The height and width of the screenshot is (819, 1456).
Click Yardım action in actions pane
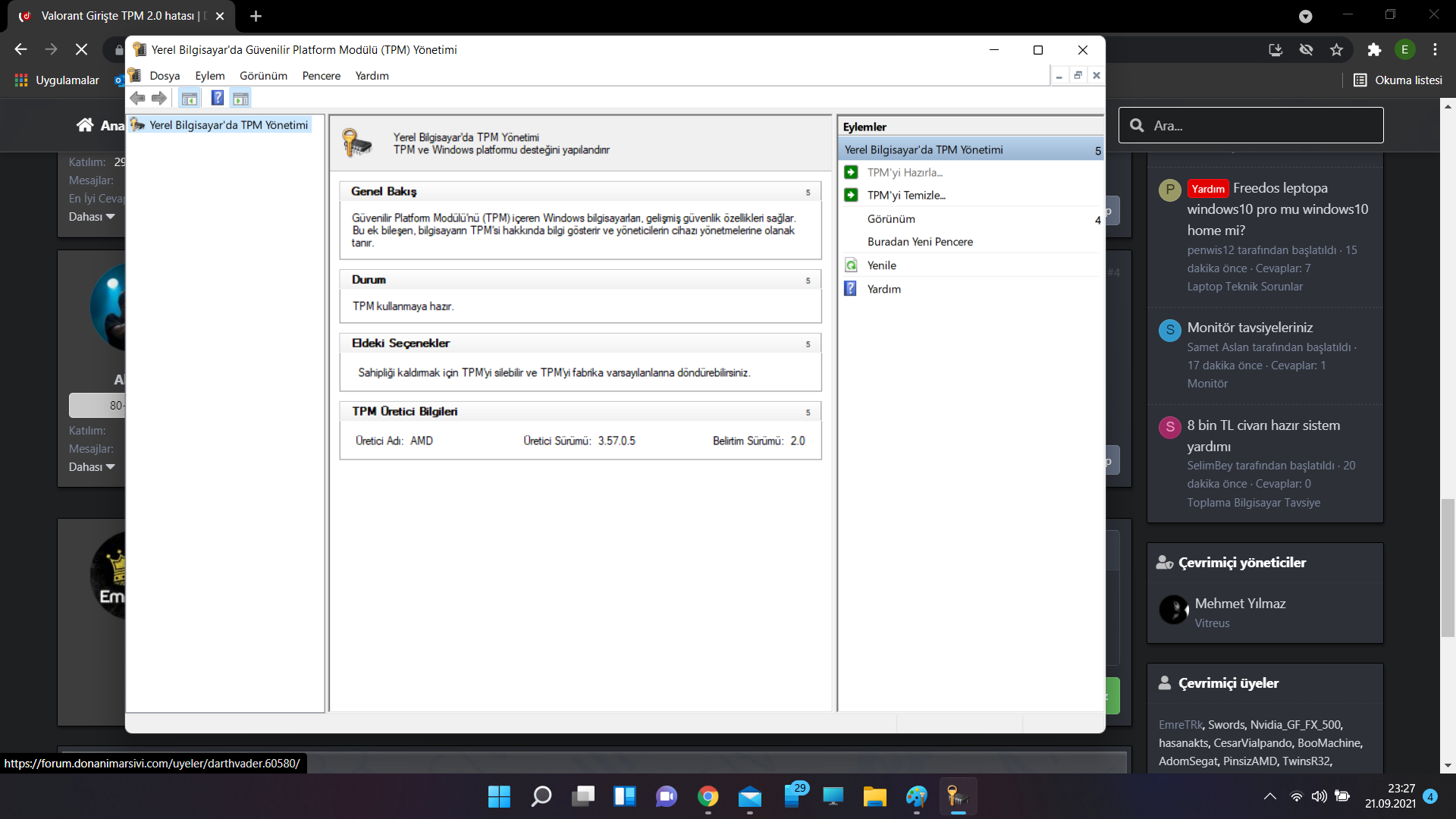click(x=883, y=289)
